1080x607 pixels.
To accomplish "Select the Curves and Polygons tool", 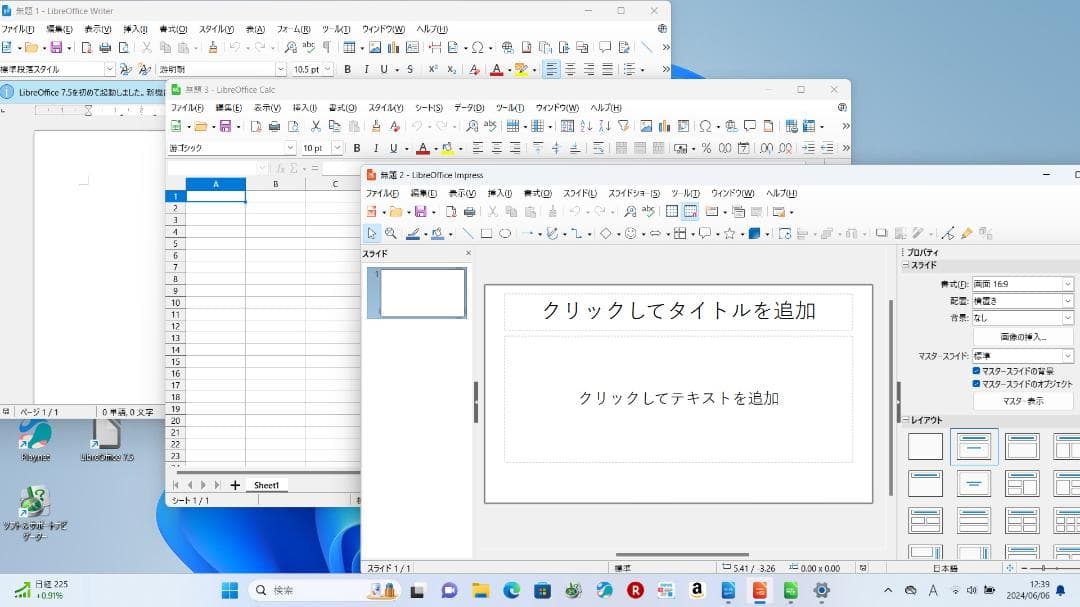I will pos(552,233).
